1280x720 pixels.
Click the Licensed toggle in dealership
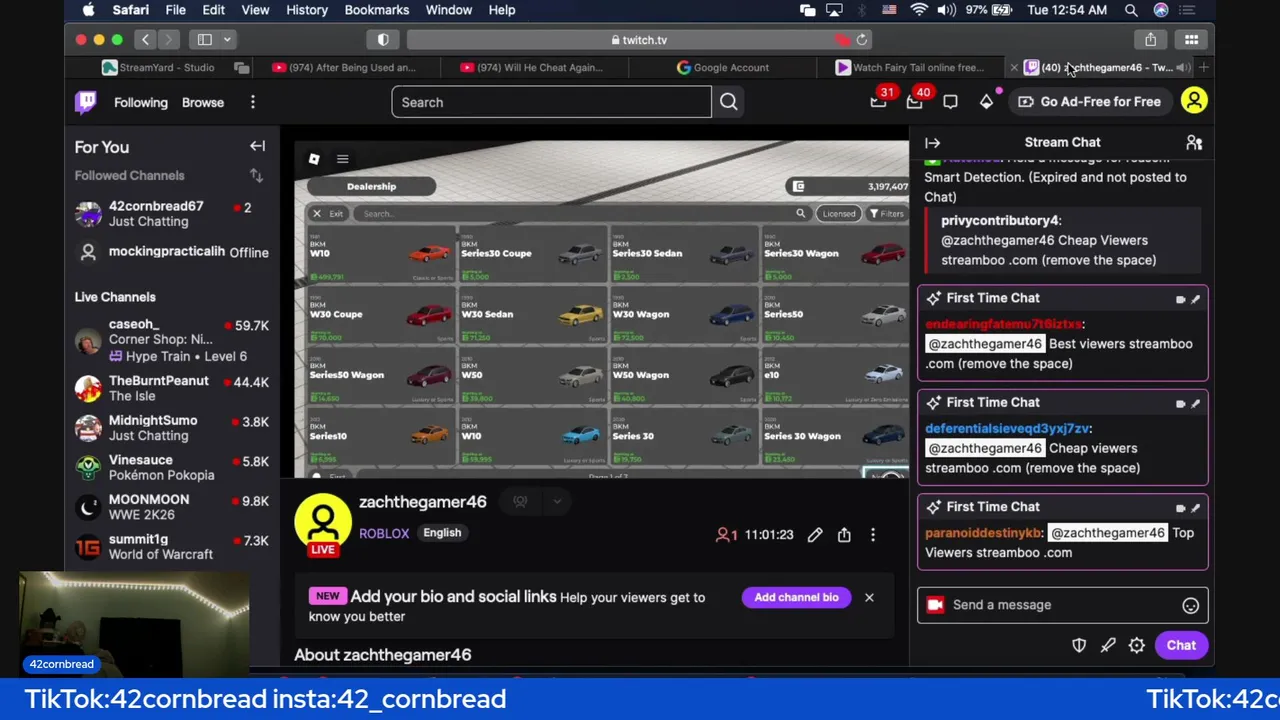pos(838,213)
